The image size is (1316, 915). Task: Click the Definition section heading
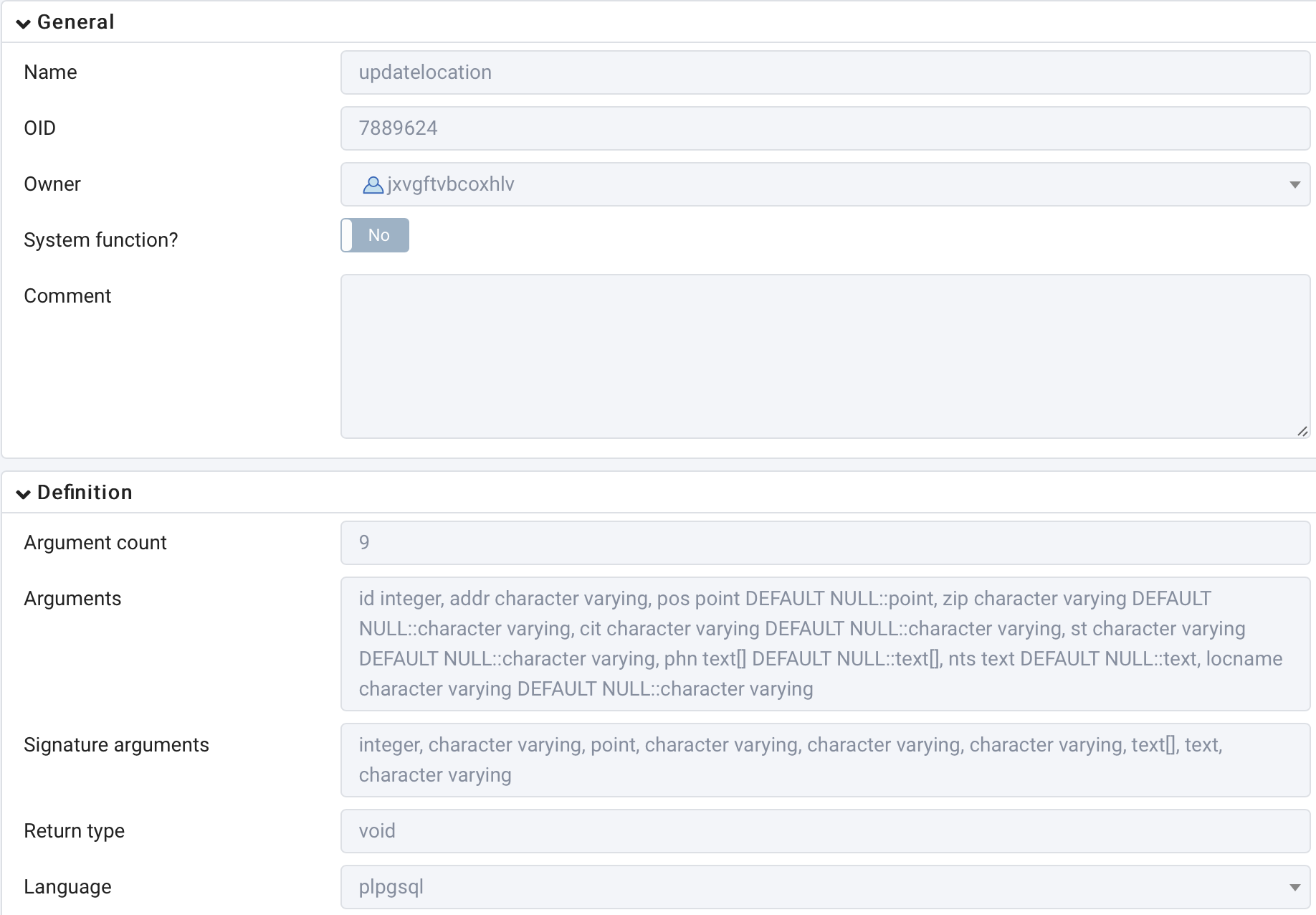pos(85,493)
